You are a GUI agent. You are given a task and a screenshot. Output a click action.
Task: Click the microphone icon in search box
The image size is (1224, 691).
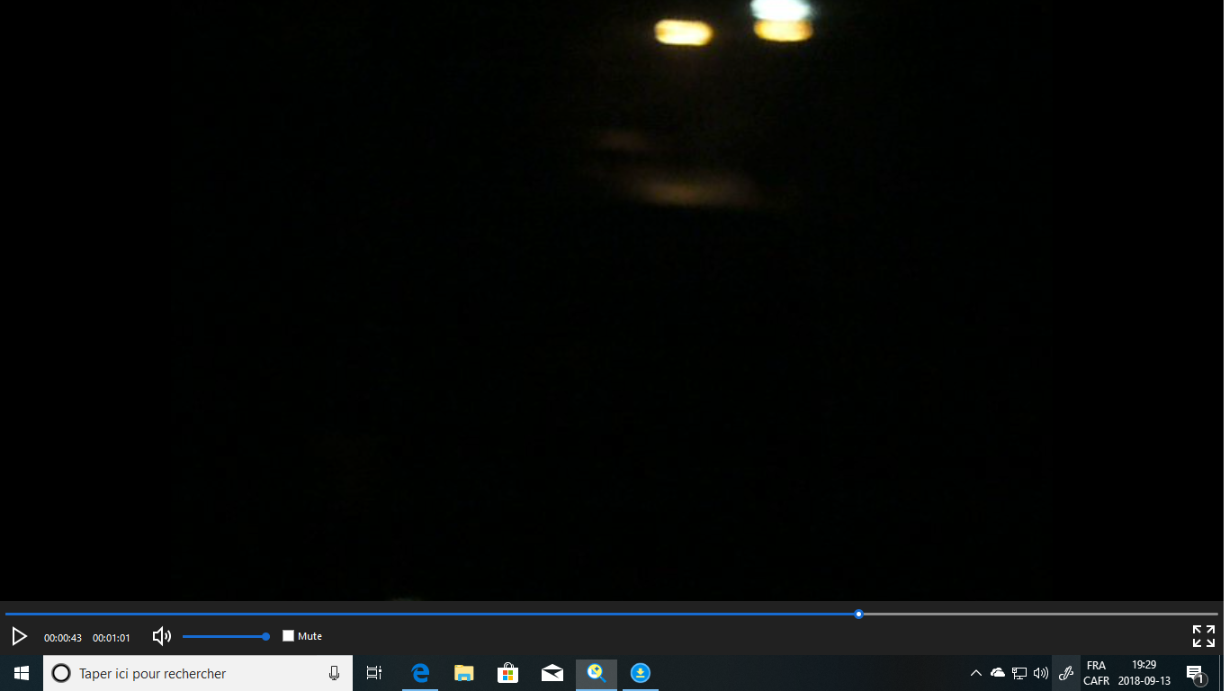334,673
